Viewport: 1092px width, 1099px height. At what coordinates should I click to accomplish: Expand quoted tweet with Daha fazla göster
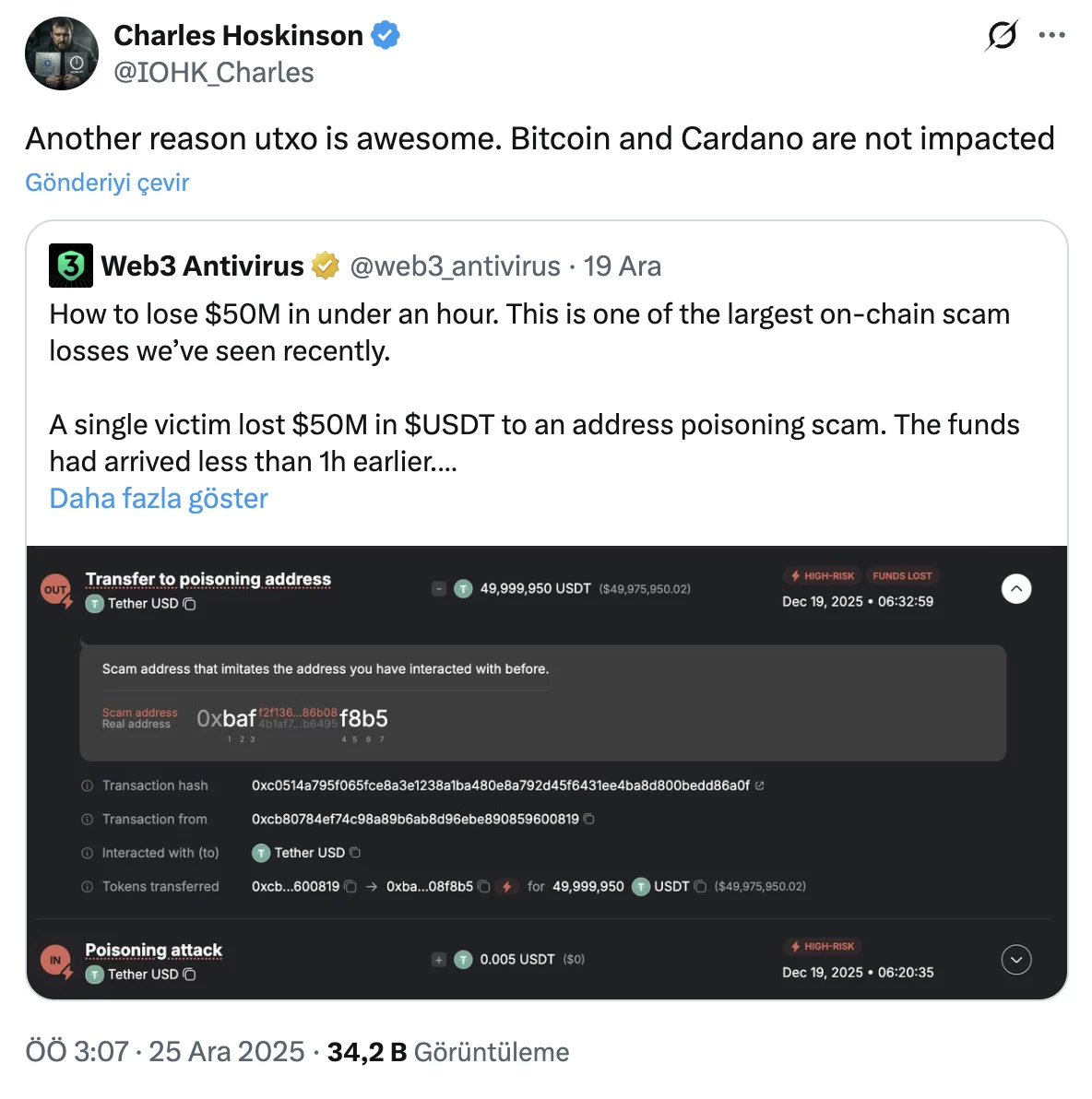click(x=159, y=499)
